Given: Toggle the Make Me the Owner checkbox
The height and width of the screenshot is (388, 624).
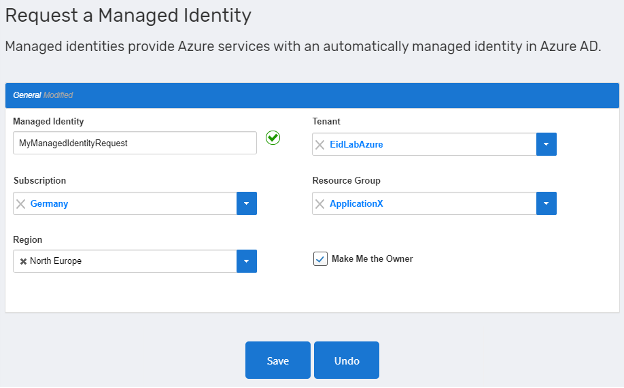Looking at the screenshot, I should point(320,259).
